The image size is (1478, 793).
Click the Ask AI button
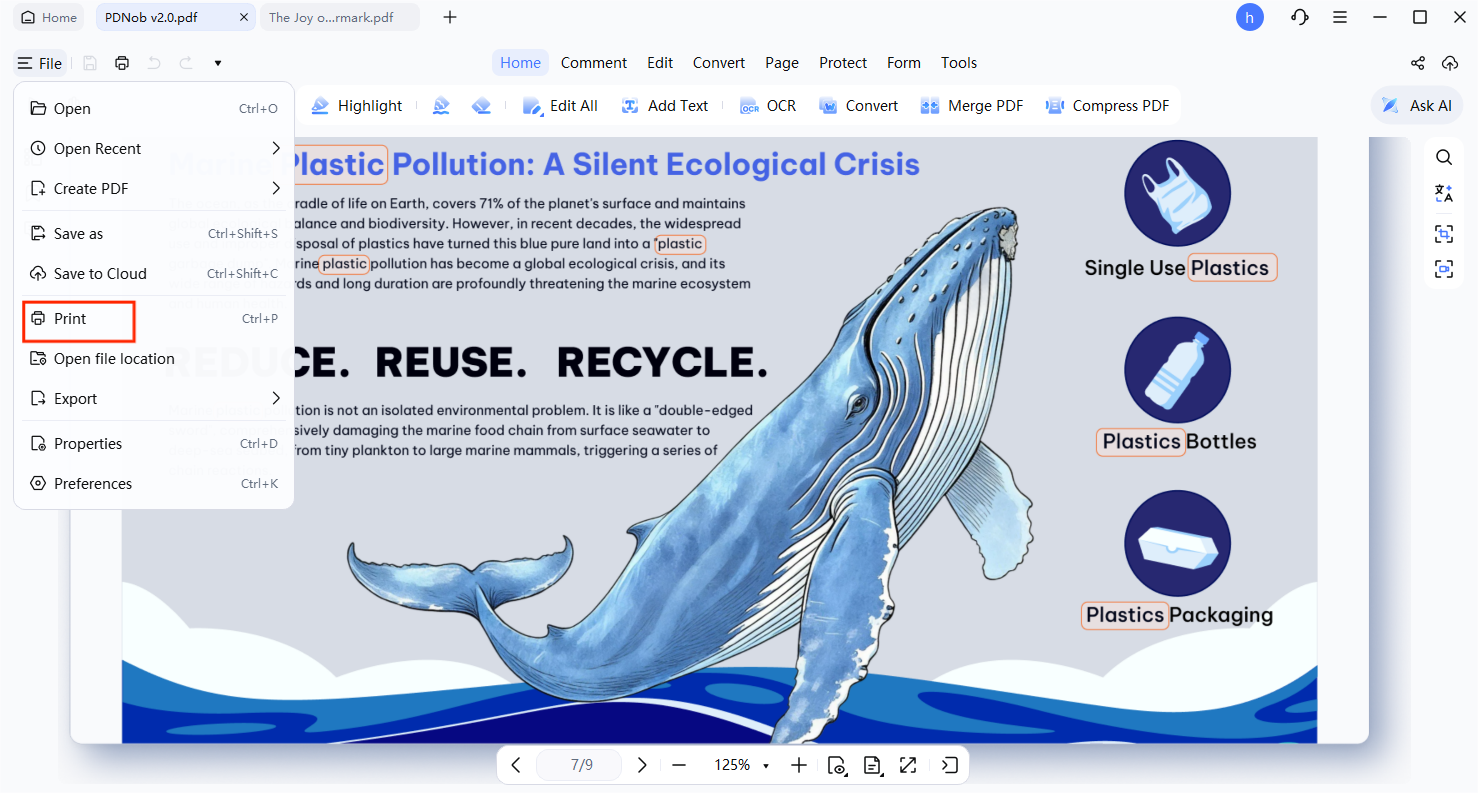1416,106
